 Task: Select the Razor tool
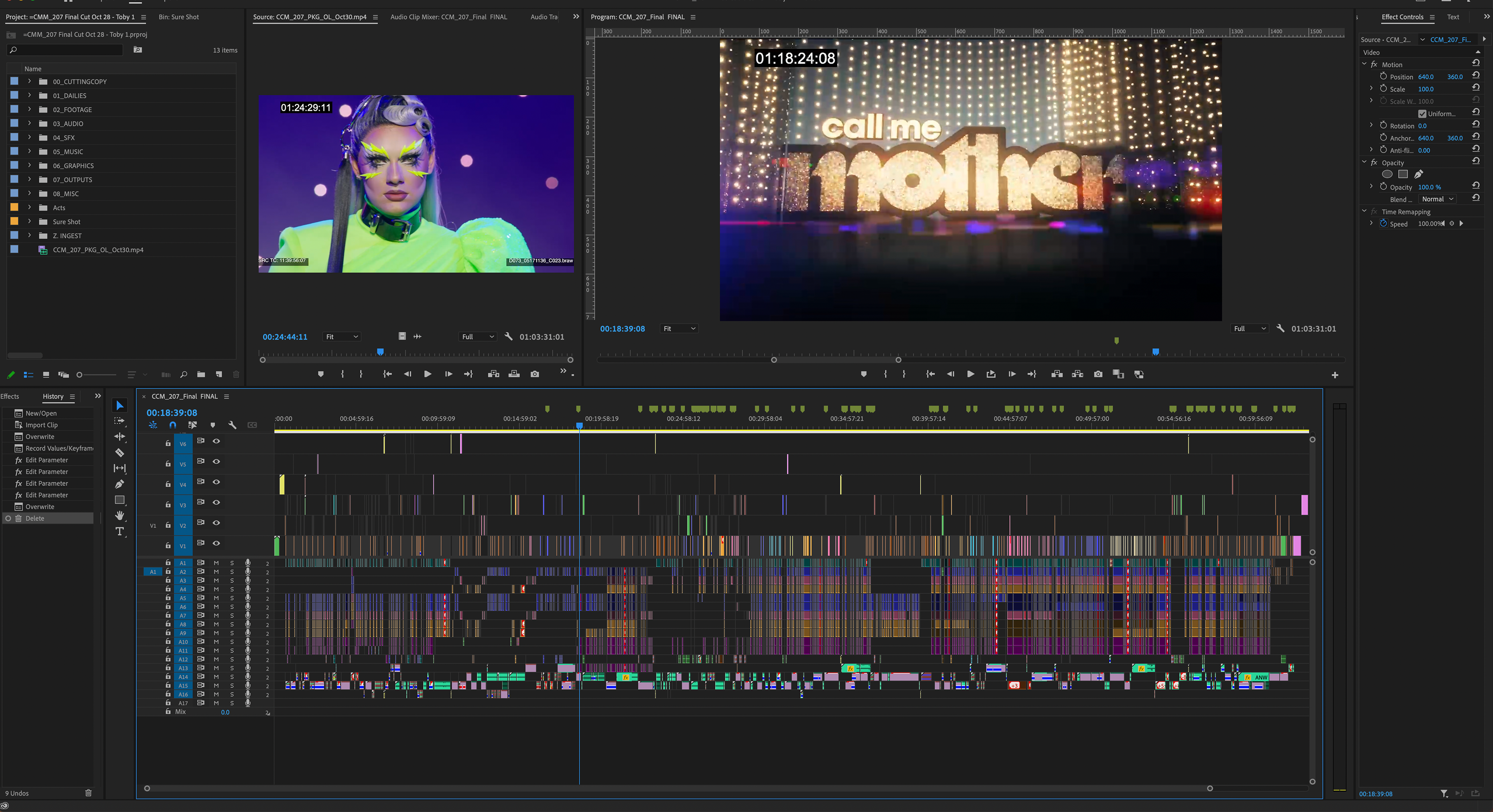(119, 453)
